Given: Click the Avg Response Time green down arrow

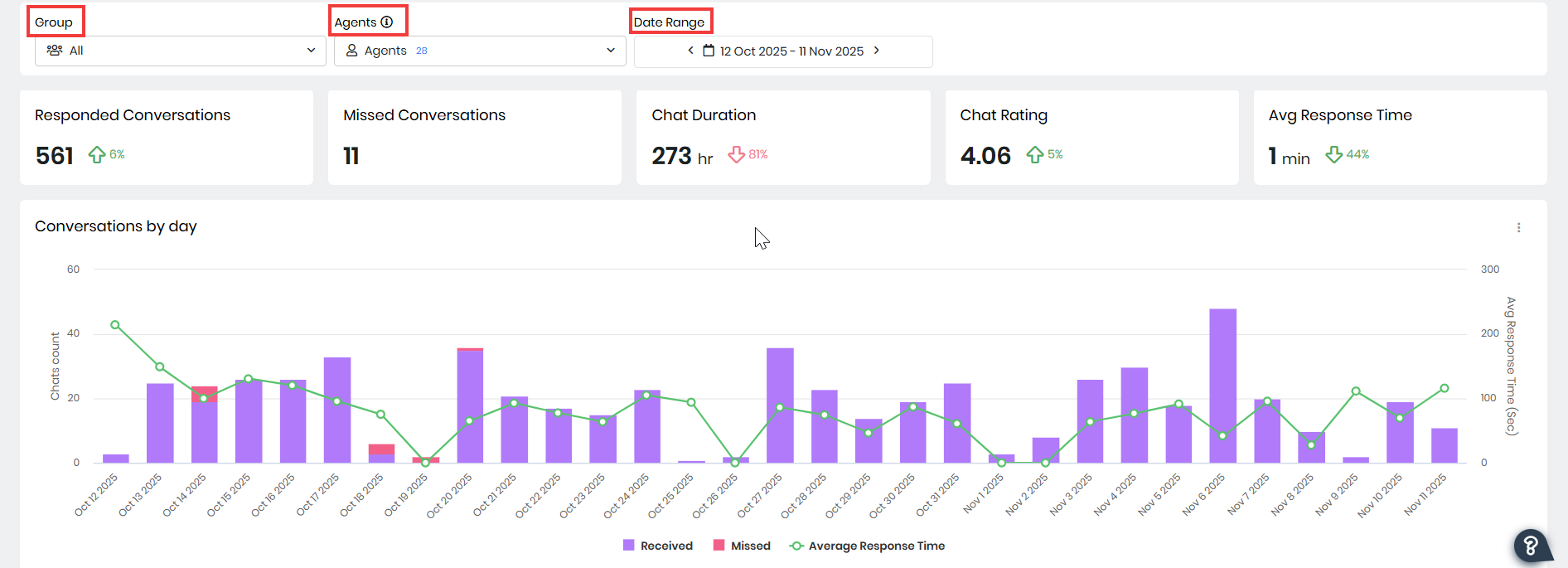Looking at the screenshot, I should point(1333,155).
